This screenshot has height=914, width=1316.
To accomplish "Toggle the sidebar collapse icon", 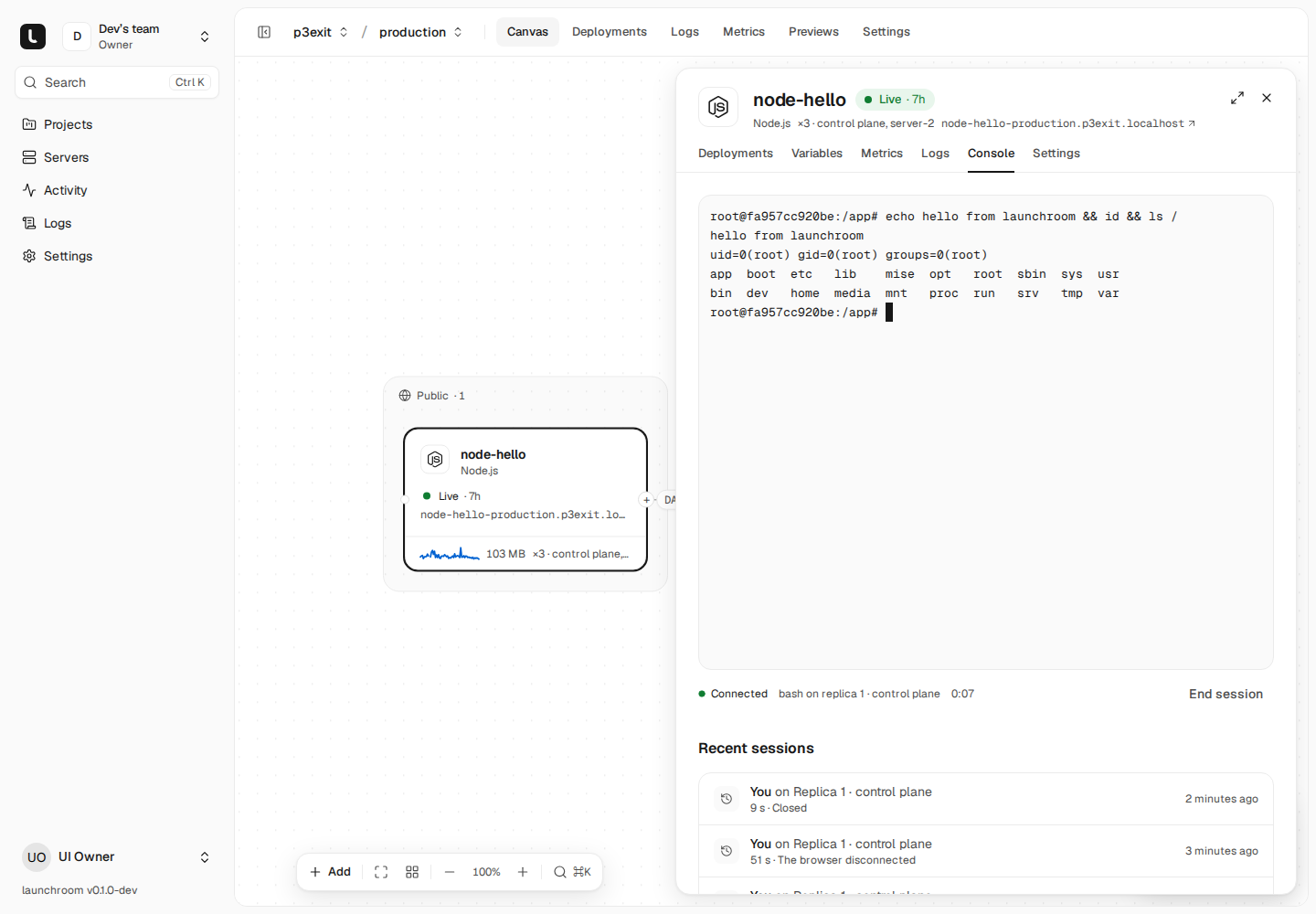I will point(264,32).
